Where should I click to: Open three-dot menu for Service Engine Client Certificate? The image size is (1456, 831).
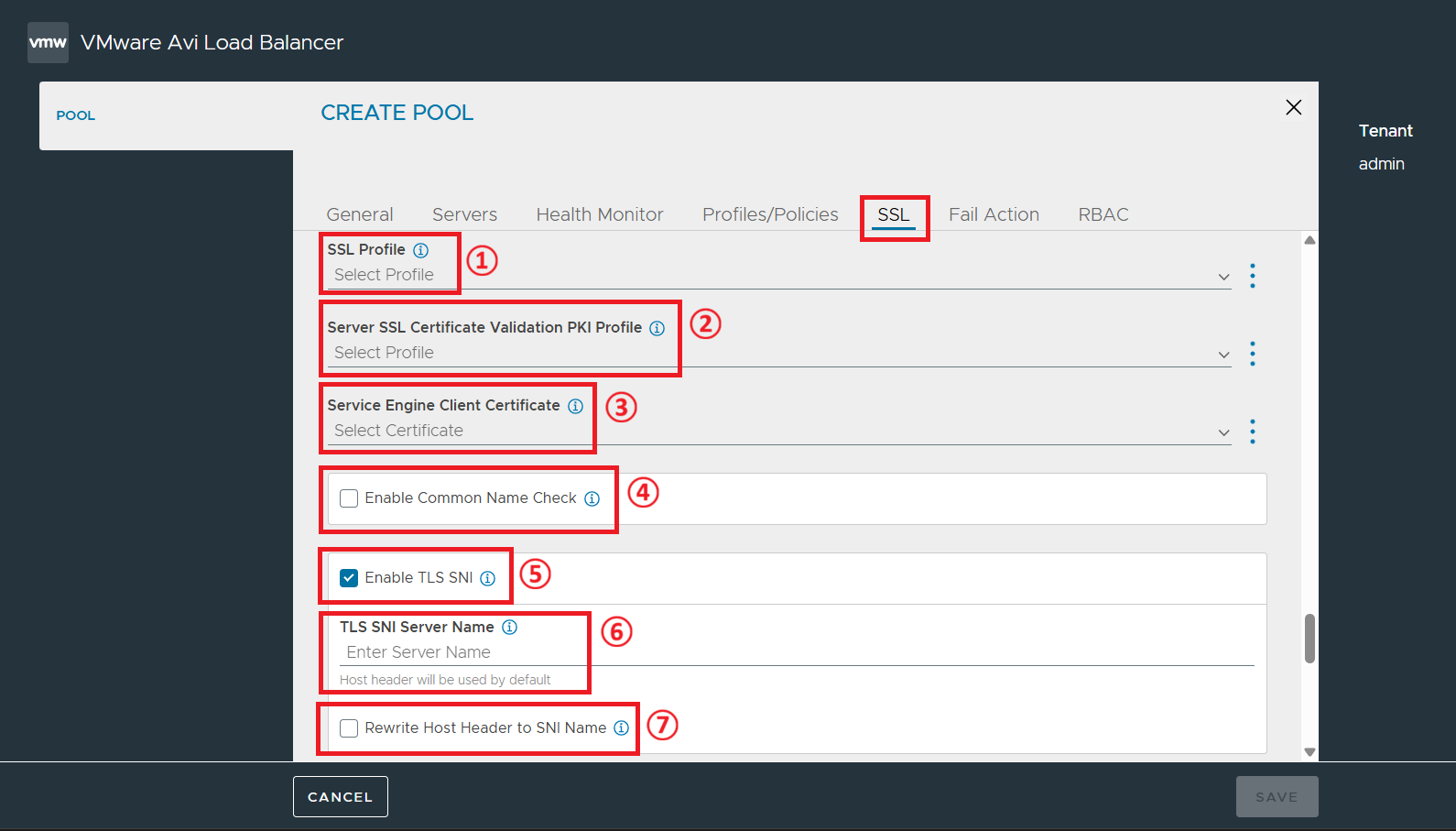coord(1253,432)
